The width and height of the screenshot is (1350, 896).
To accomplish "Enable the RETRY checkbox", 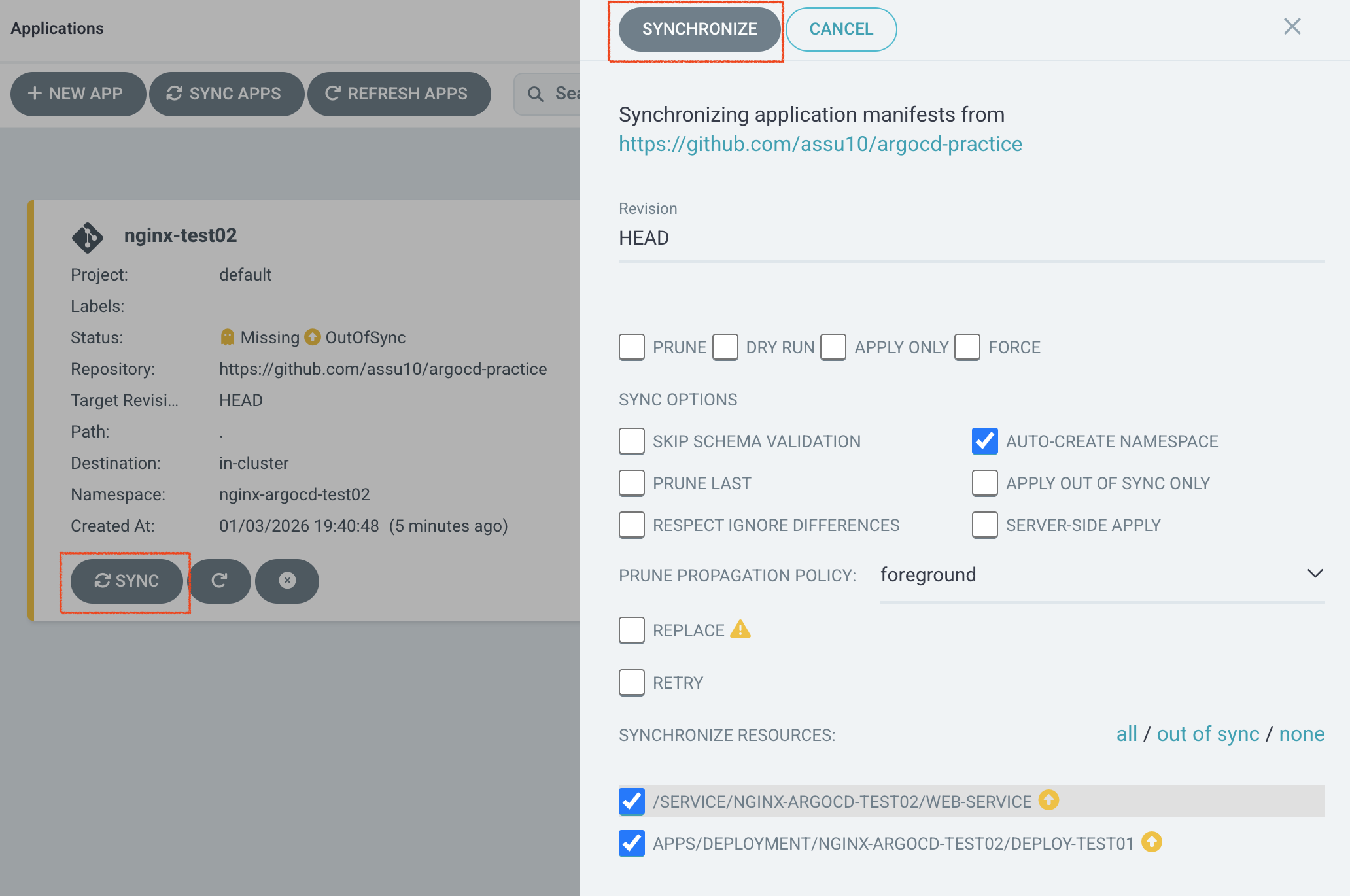I will [x=632, y=683].
